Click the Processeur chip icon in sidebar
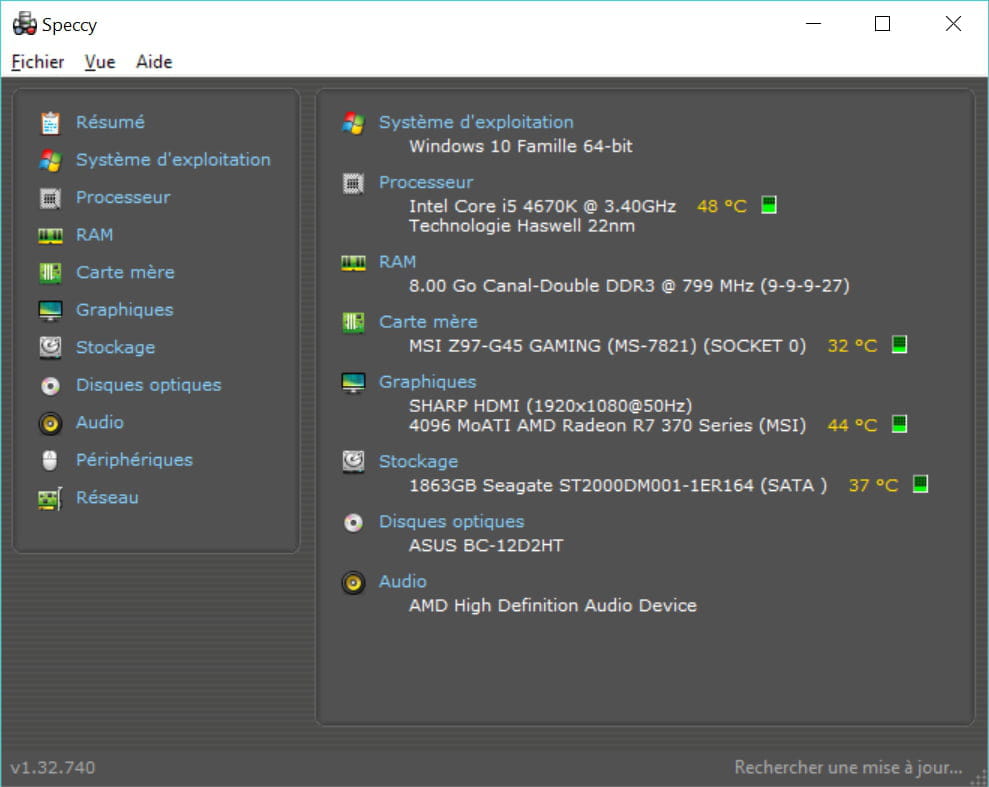 point(50,198)
